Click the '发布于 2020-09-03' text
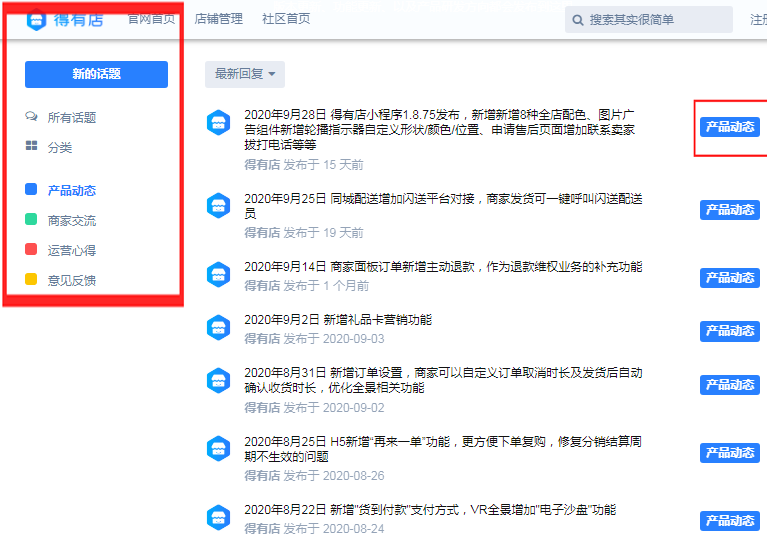This screenshot has height=550, width=767. (334, 339)
